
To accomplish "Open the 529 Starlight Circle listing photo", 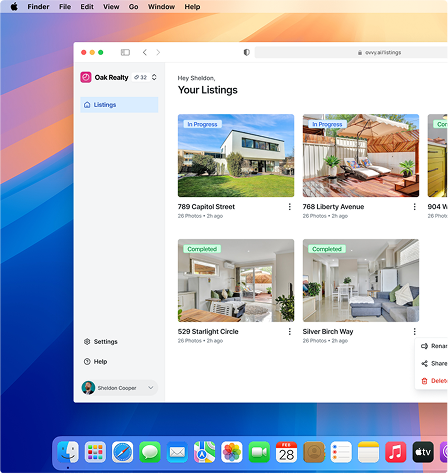I will [236, 280].
